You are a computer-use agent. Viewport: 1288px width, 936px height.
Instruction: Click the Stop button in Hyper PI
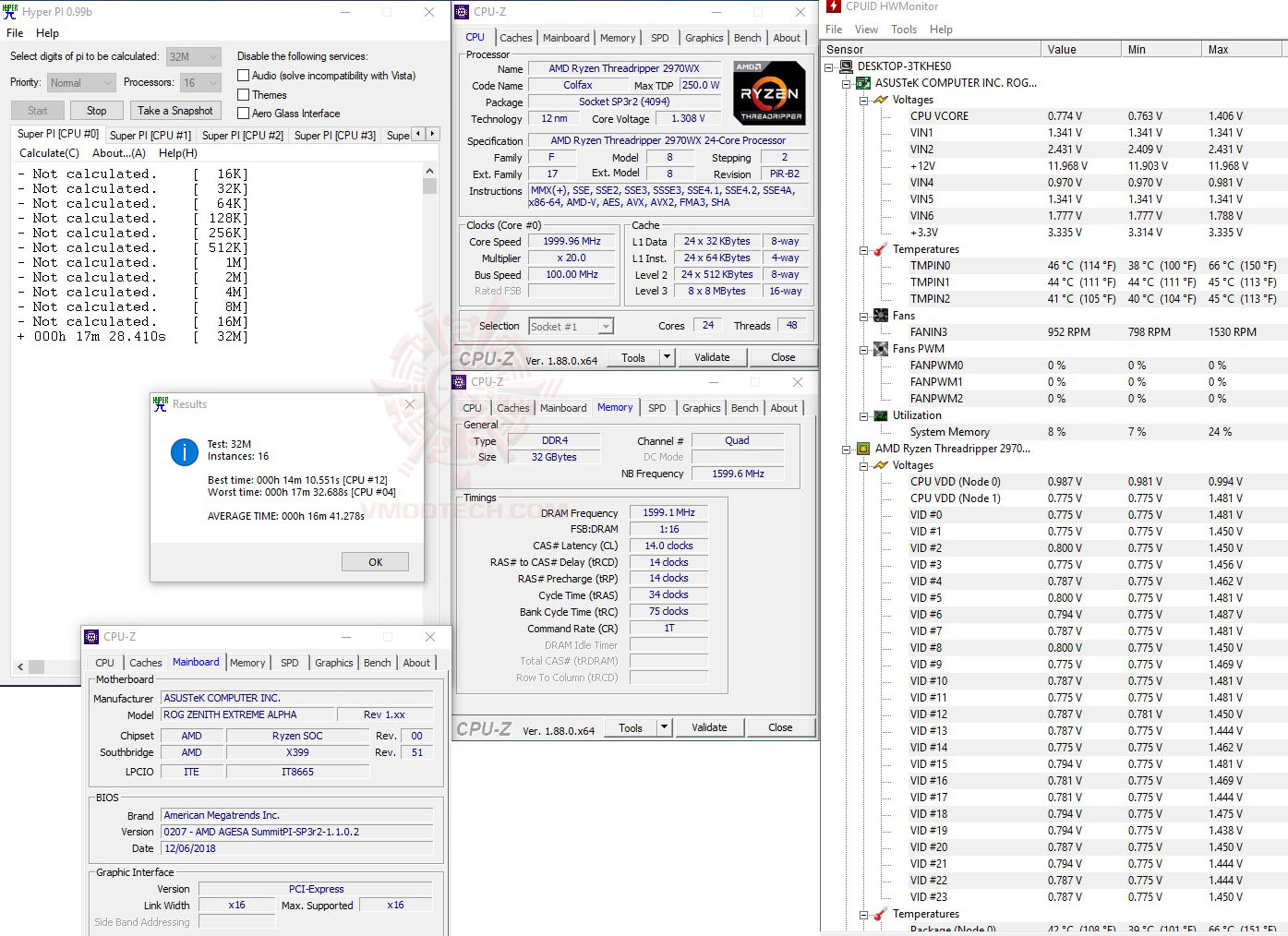[97, 111]
